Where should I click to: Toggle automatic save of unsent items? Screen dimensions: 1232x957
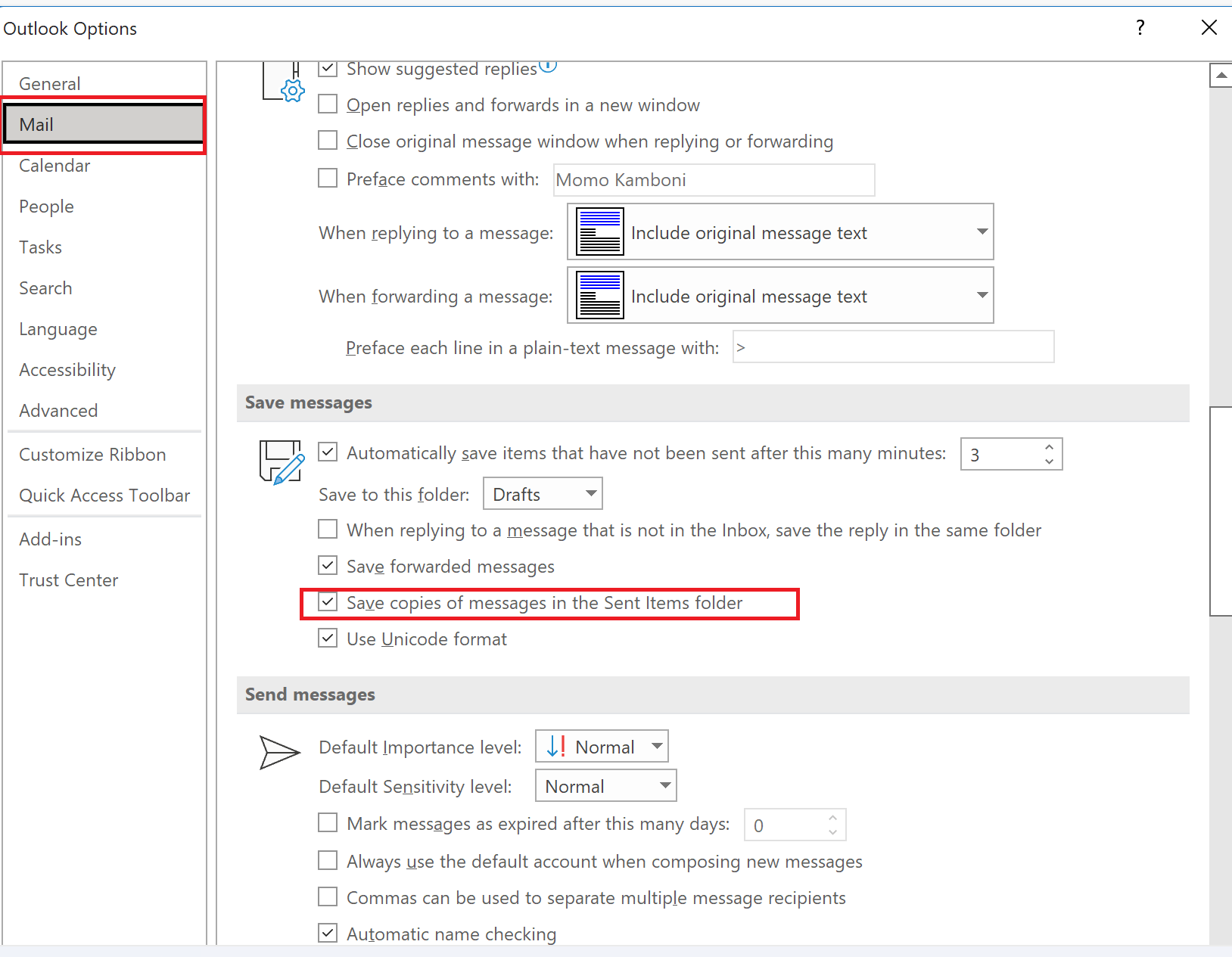328,452
